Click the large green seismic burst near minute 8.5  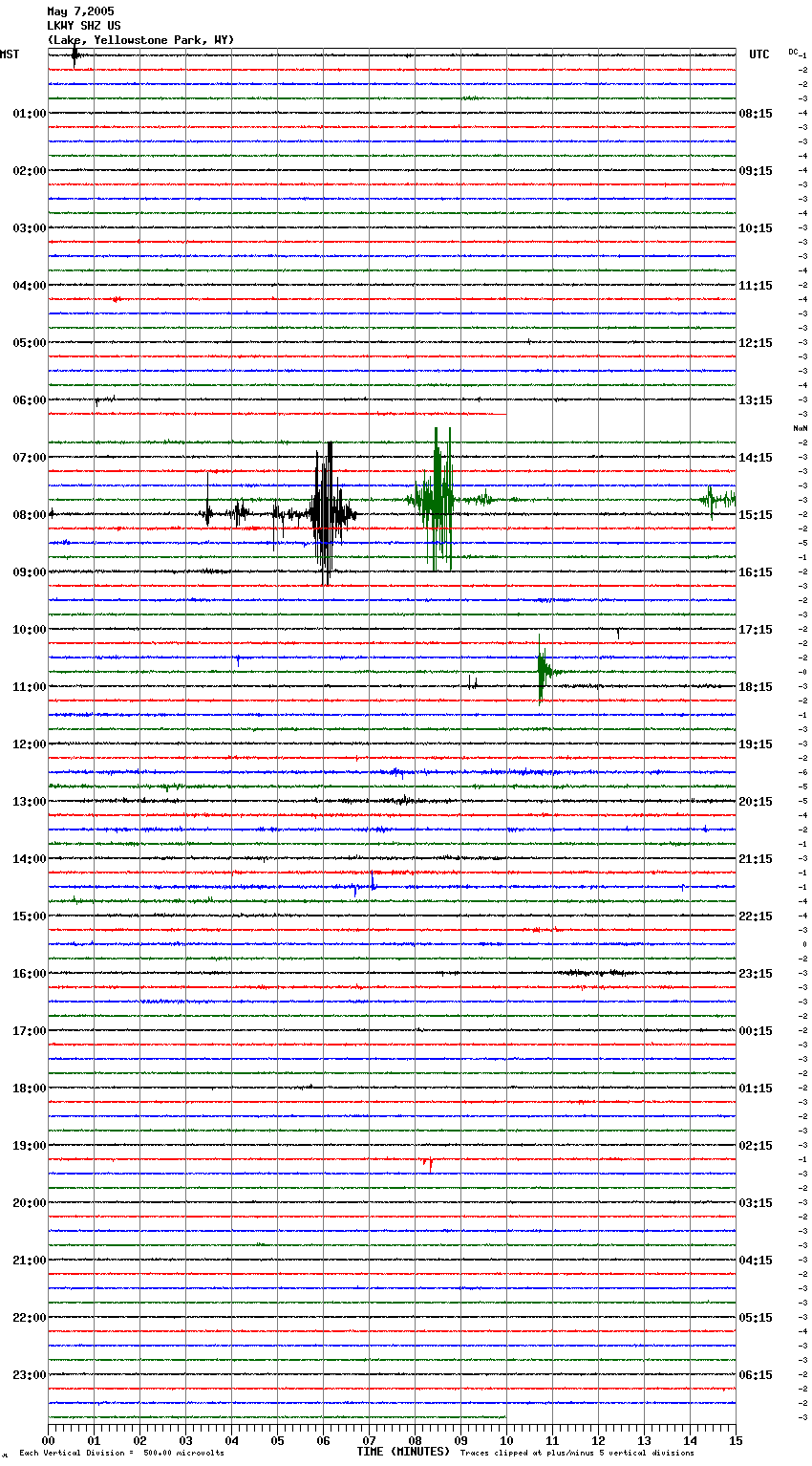click(x=438, y=499)
